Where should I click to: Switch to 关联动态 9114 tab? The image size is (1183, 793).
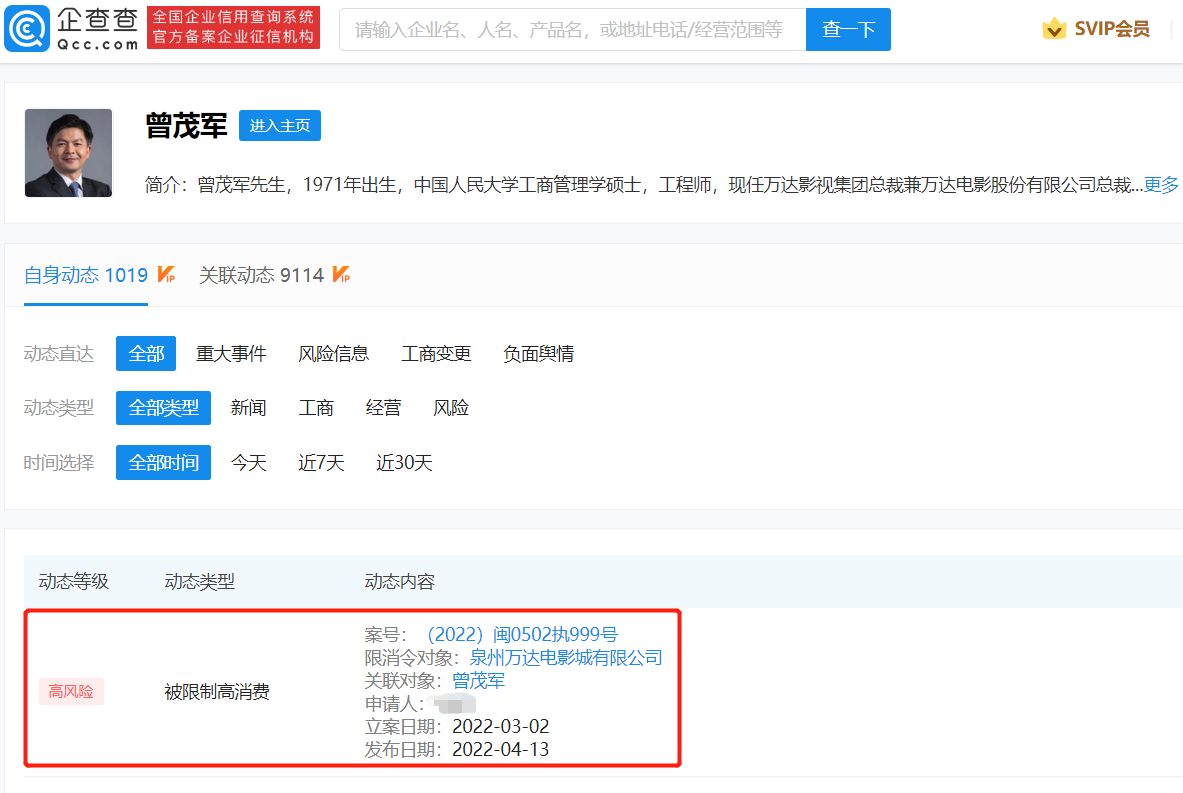261,275
